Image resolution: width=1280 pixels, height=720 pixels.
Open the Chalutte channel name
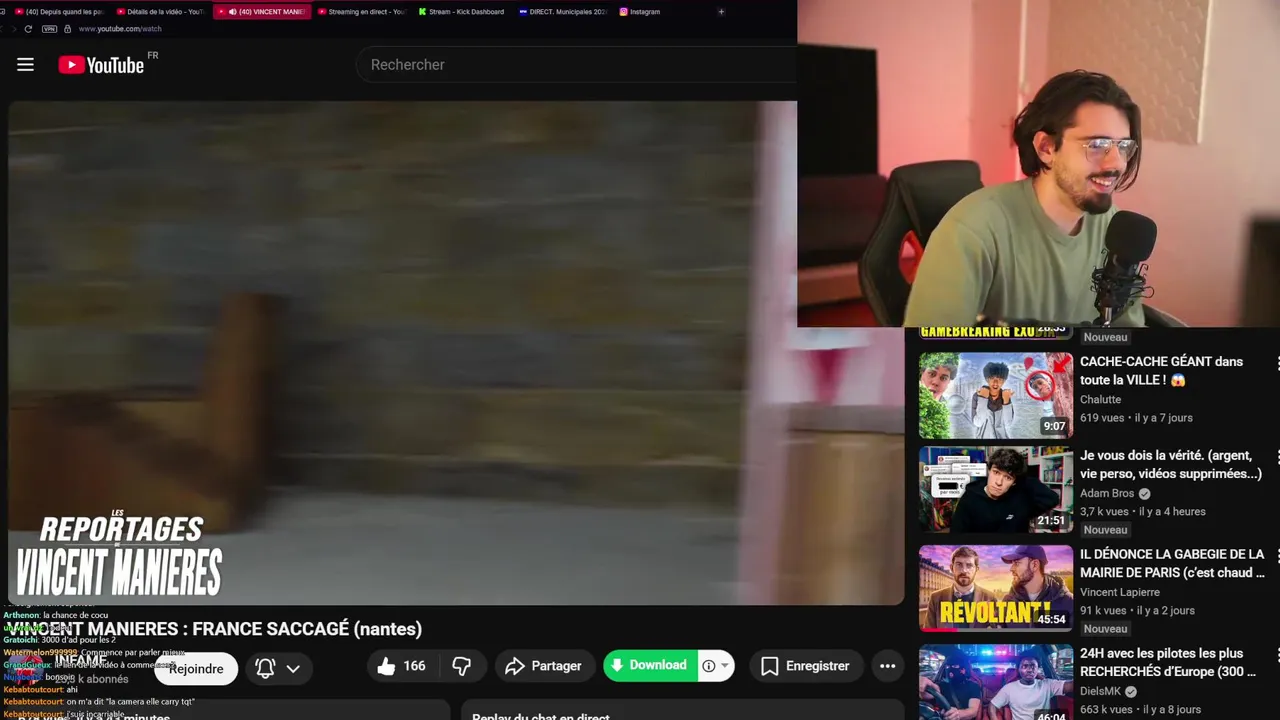(1100, 400)
